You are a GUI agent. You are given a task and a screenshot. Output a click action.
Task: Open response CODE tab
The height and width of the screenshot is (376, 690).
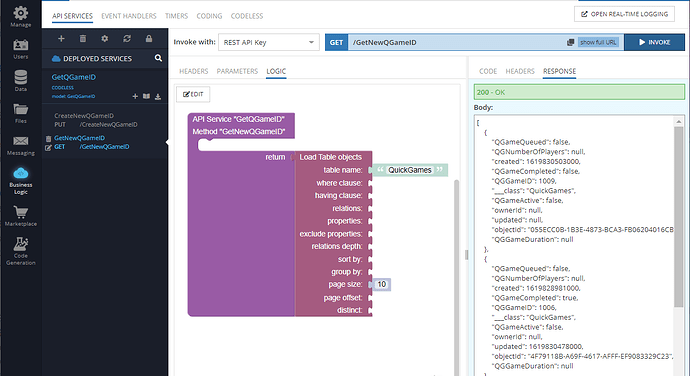pyautogui.click(x=488, y=71)
